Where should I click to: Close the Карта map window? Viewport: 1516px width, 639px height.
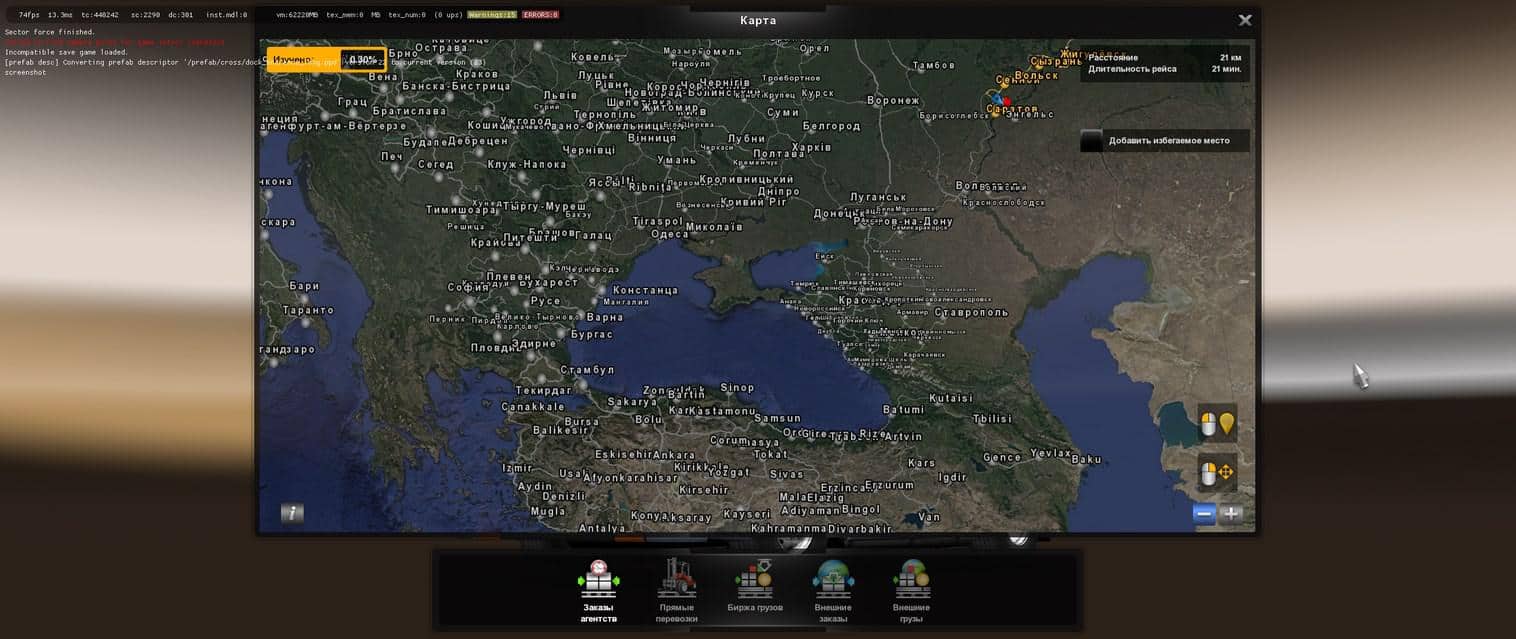1245,20
